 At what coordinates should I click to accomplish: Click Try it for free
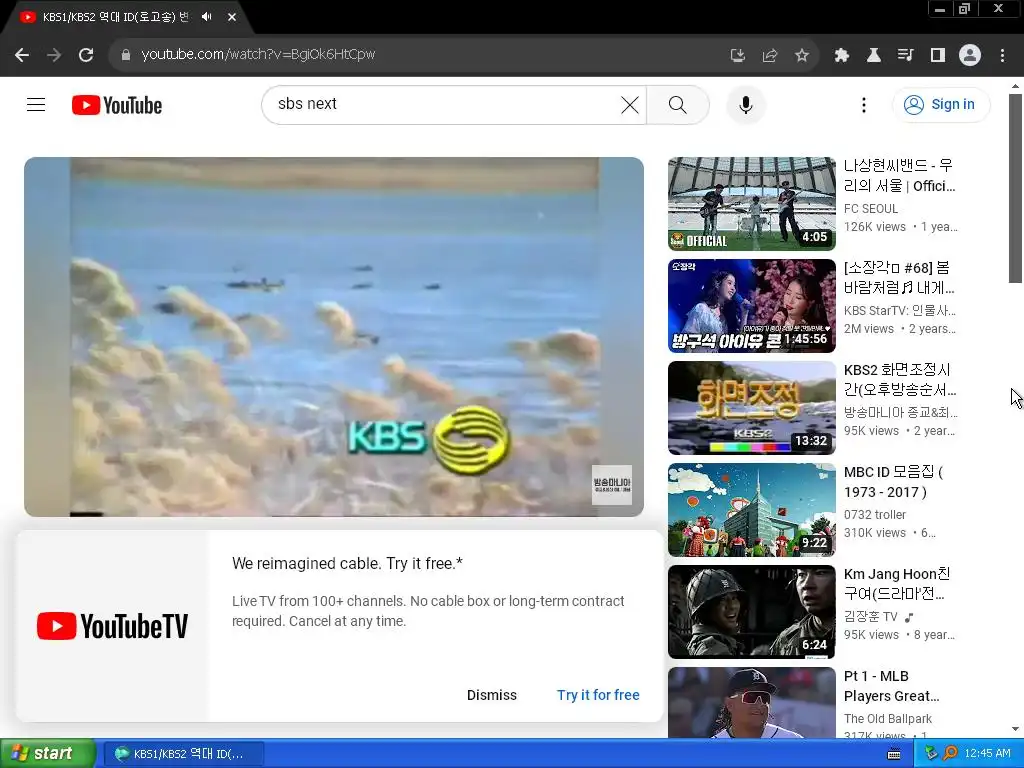598,695
